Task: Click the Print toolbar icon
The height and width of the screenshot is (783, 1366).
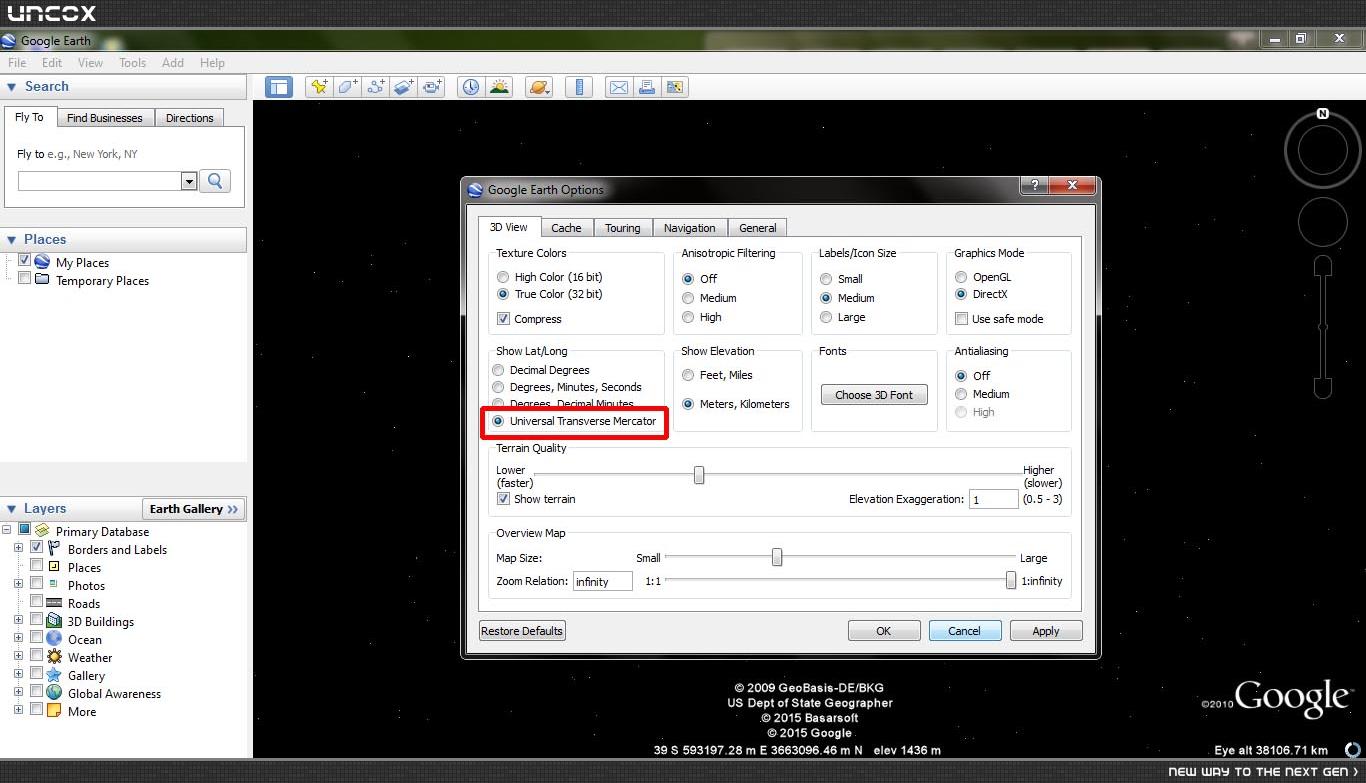Action: click(x=647, y=87)
